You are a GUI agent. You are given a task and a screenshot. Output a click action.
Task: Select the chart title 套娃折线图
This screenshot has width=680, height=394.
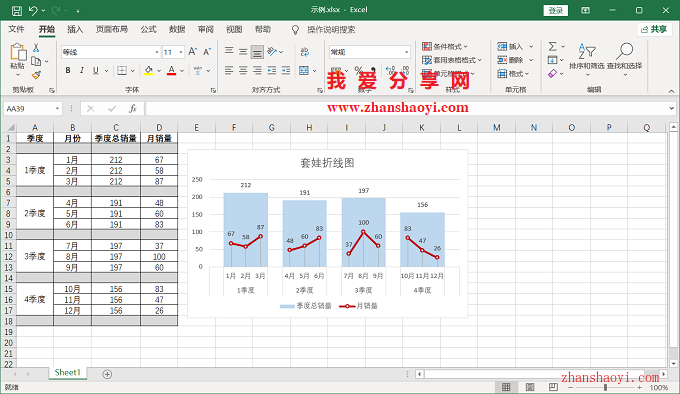(327, 163)
